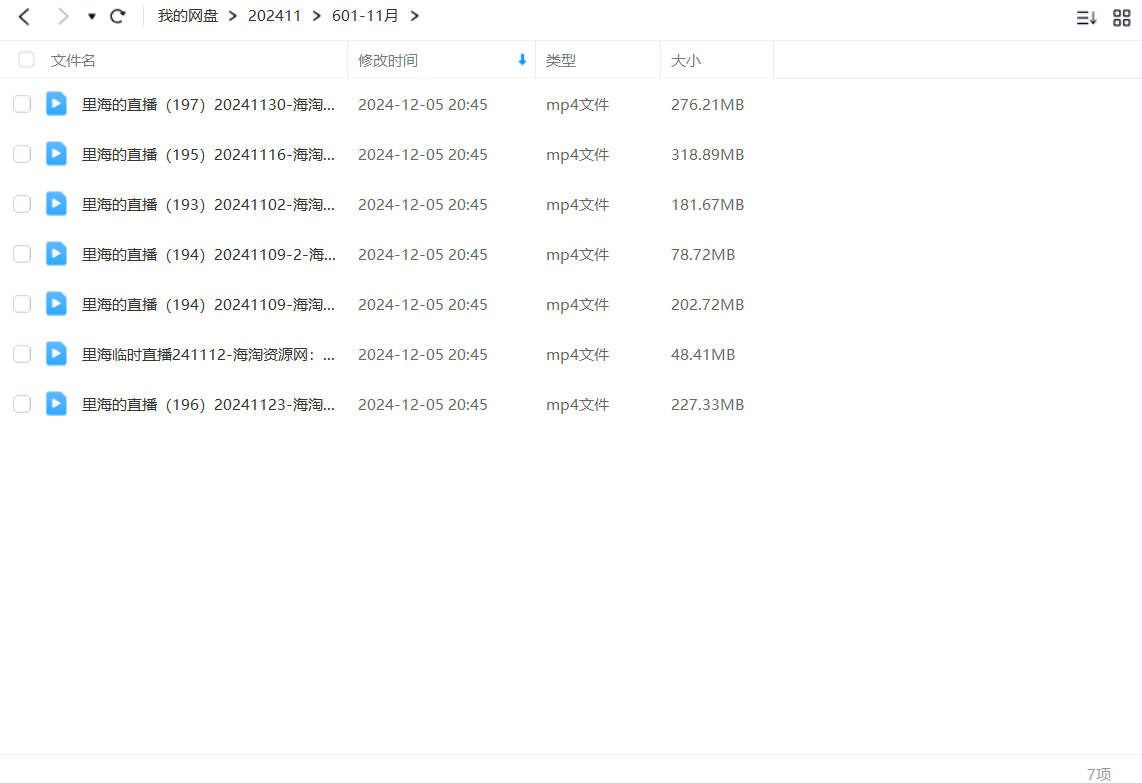The height and width of the screenshot is (783, 1142).
Task: Tick the select-all checkbox in header
Action: click(26, 60)
